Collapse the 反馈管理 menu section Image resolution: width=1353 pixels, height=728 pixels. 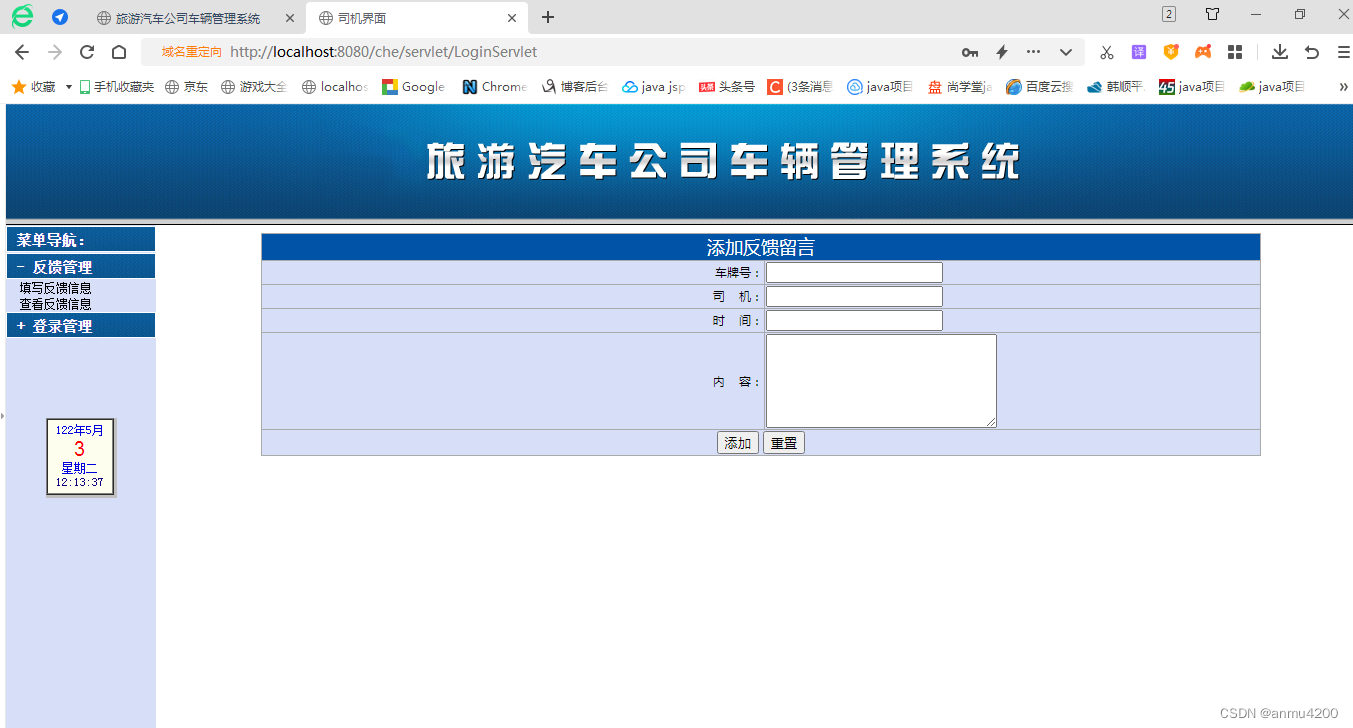[80, 267]
